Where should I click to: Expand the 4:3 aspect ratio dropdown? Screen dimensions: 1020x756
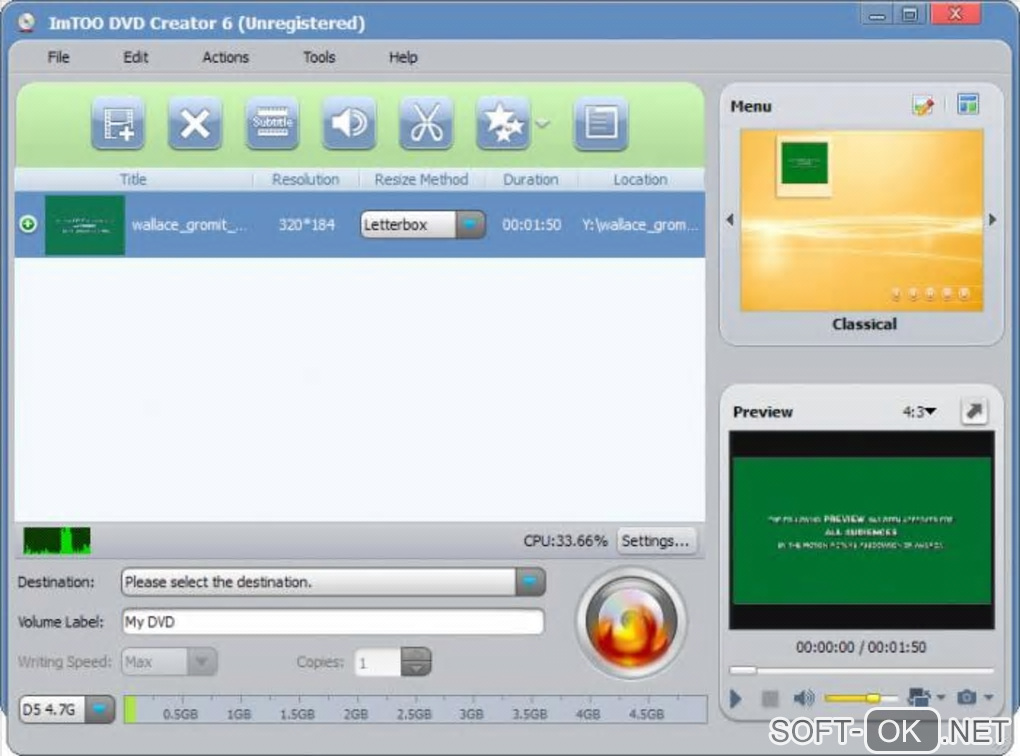click(x=919, y=411)
